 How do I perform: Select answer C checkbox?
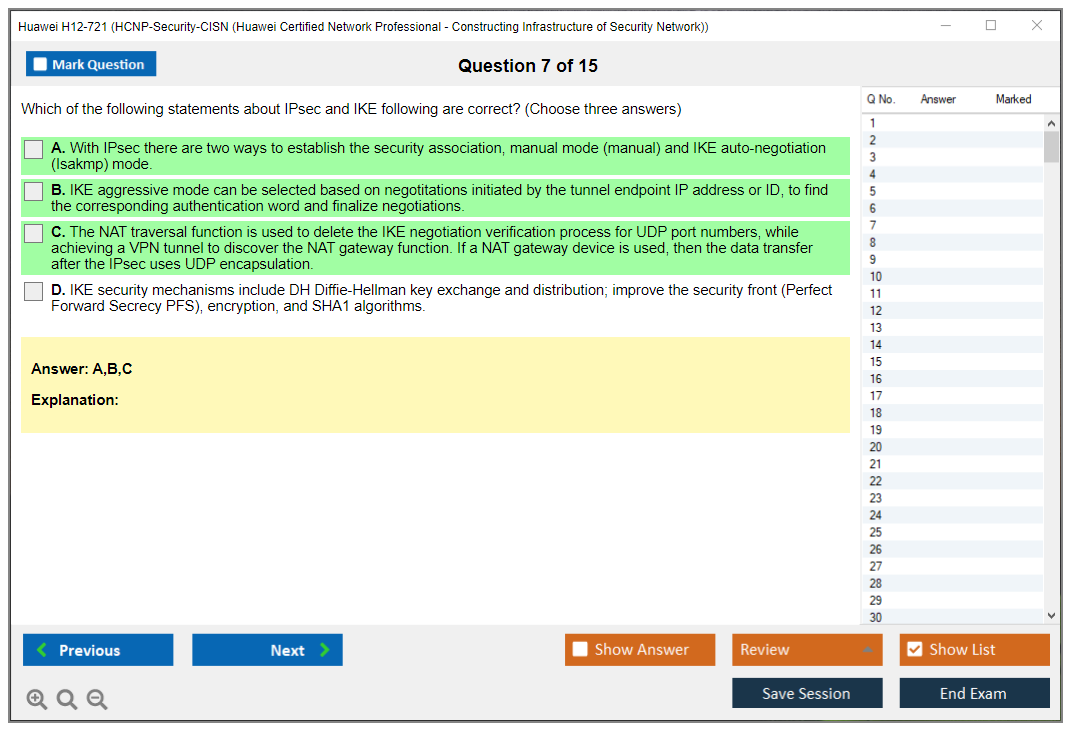(x=34, y=233)
